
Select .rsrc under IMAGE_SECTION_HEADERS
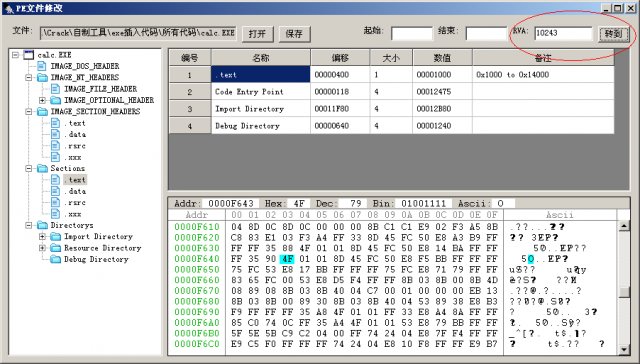point(75,146)
